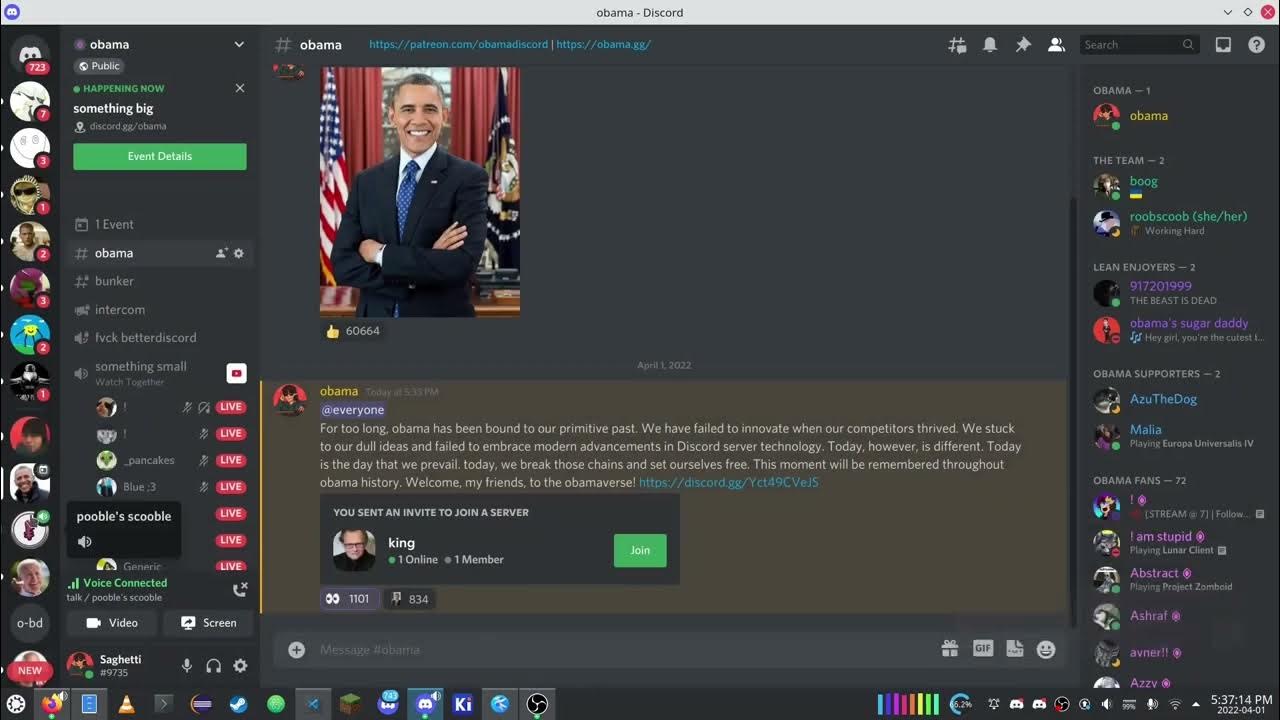Toggle member list visibility

pyautogui.click(x=1056, y=45)
